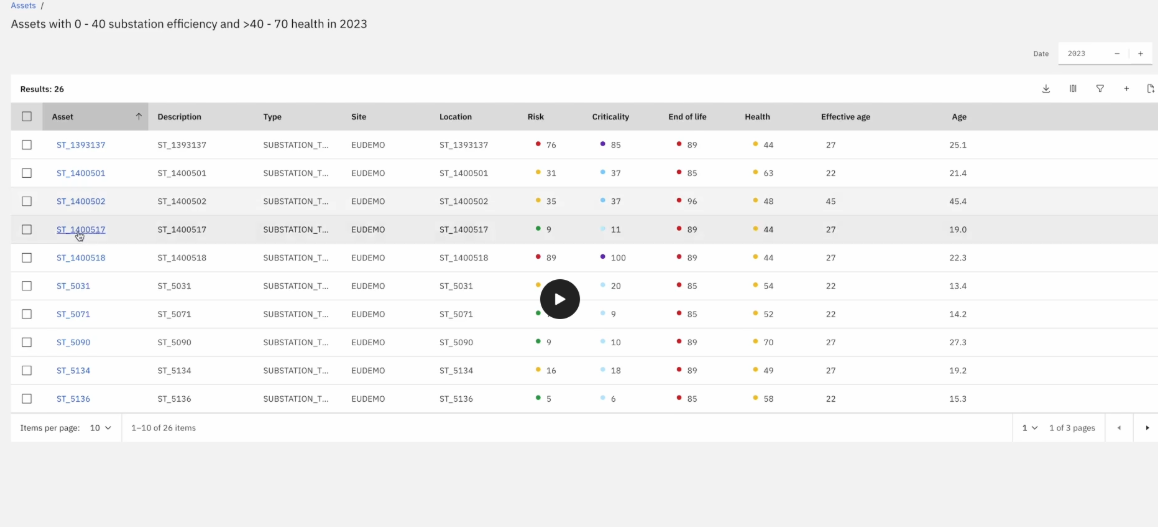The width and height of the screenshot is (1158, 527).
Task: Sort by the Risk column header
Action: click(535, 117)
